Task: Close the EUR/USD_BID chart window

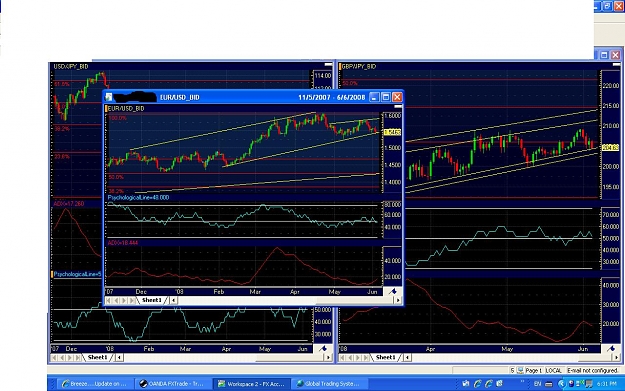Action: 397,97
